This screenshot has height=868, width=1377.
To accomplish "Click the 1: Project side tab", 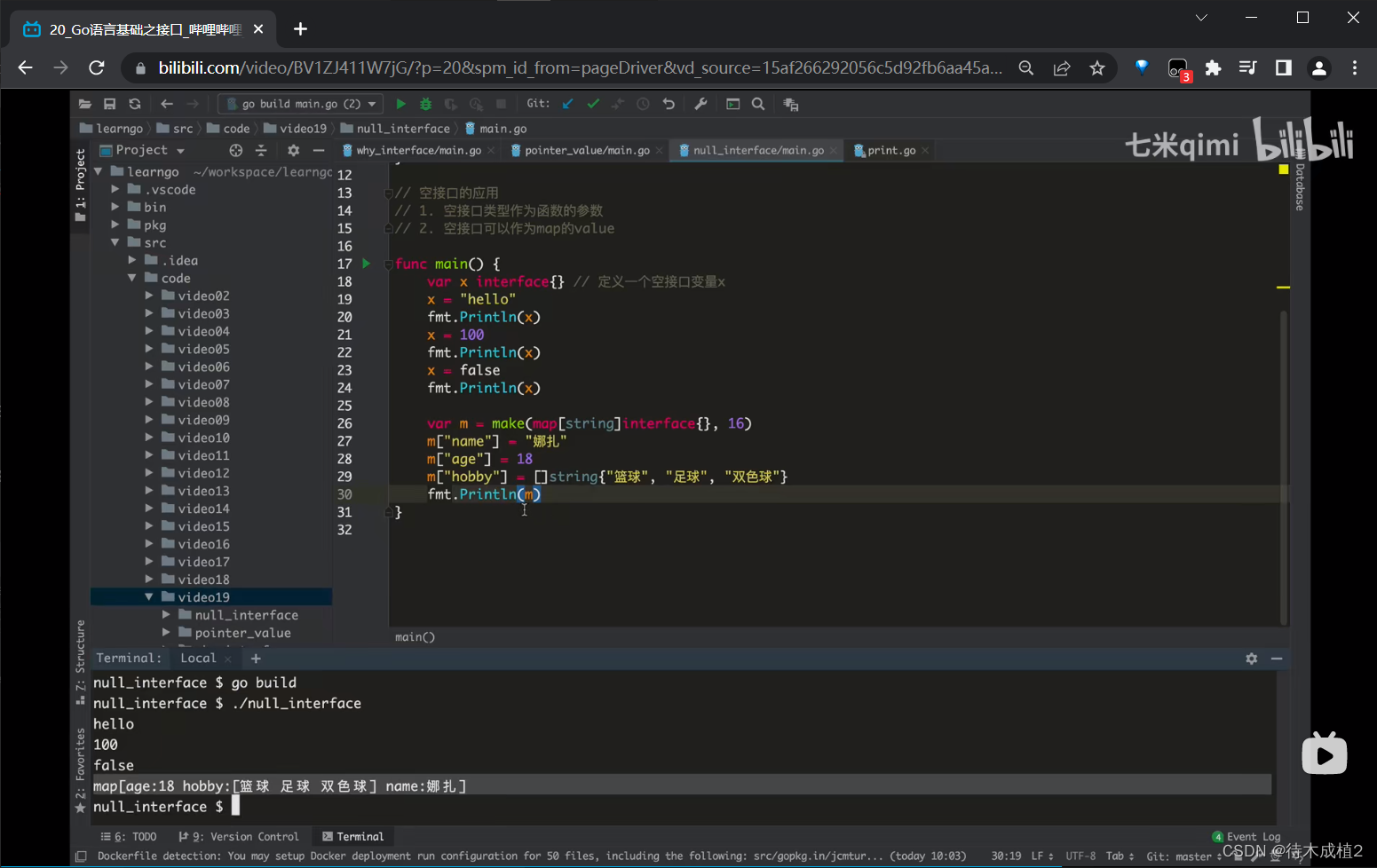I will [x=81, y=184].
